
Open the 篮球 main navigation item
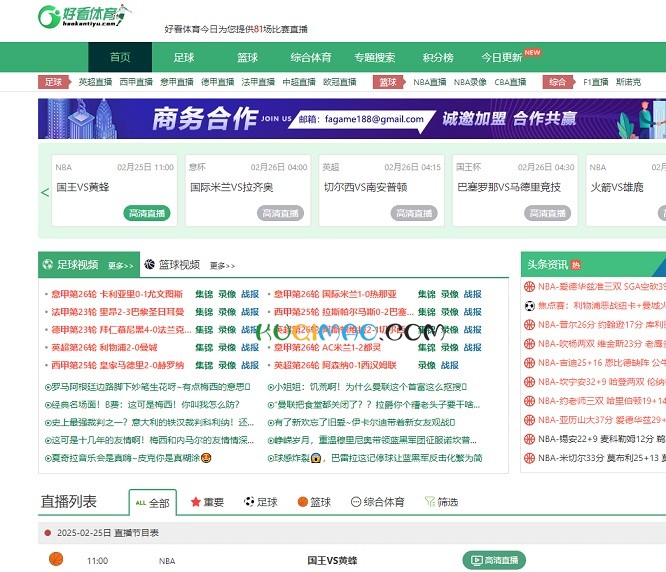click(247, 57)
